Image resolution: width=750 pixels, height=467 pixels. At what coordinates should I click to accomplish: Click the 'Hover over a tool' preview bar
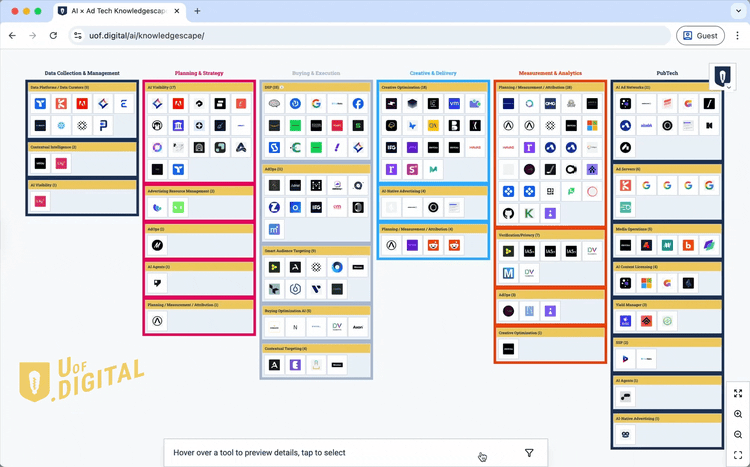coord(355,453)
